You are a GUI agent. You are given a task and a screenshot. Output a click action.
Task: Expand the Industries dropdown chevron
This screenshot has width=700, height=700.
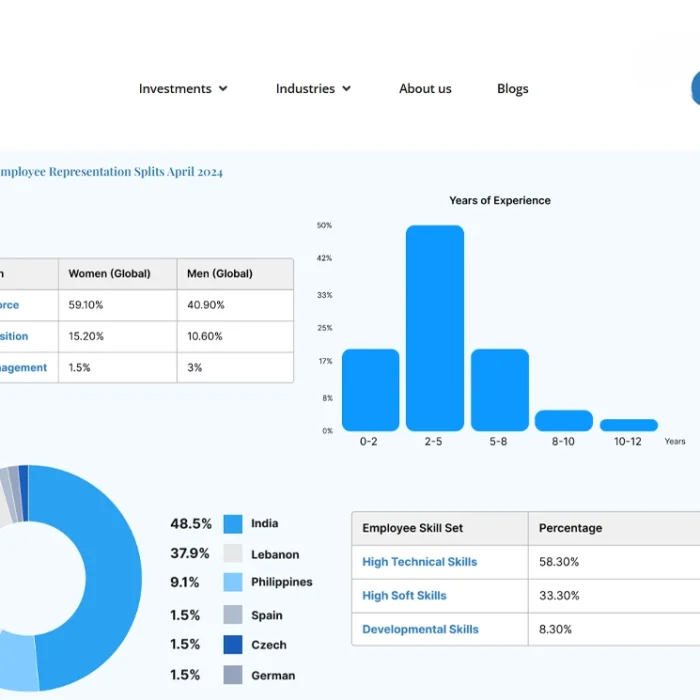(347, 89)
